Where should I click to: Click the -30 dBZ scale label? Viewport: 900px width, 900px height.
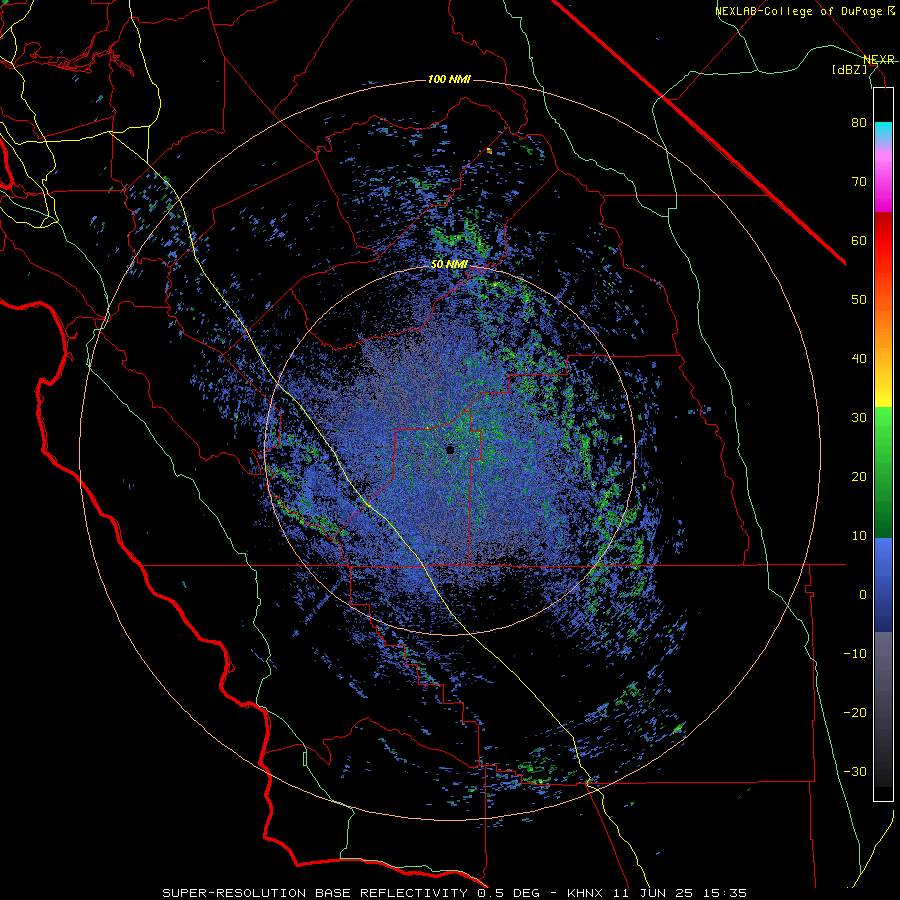click(855, 771)
